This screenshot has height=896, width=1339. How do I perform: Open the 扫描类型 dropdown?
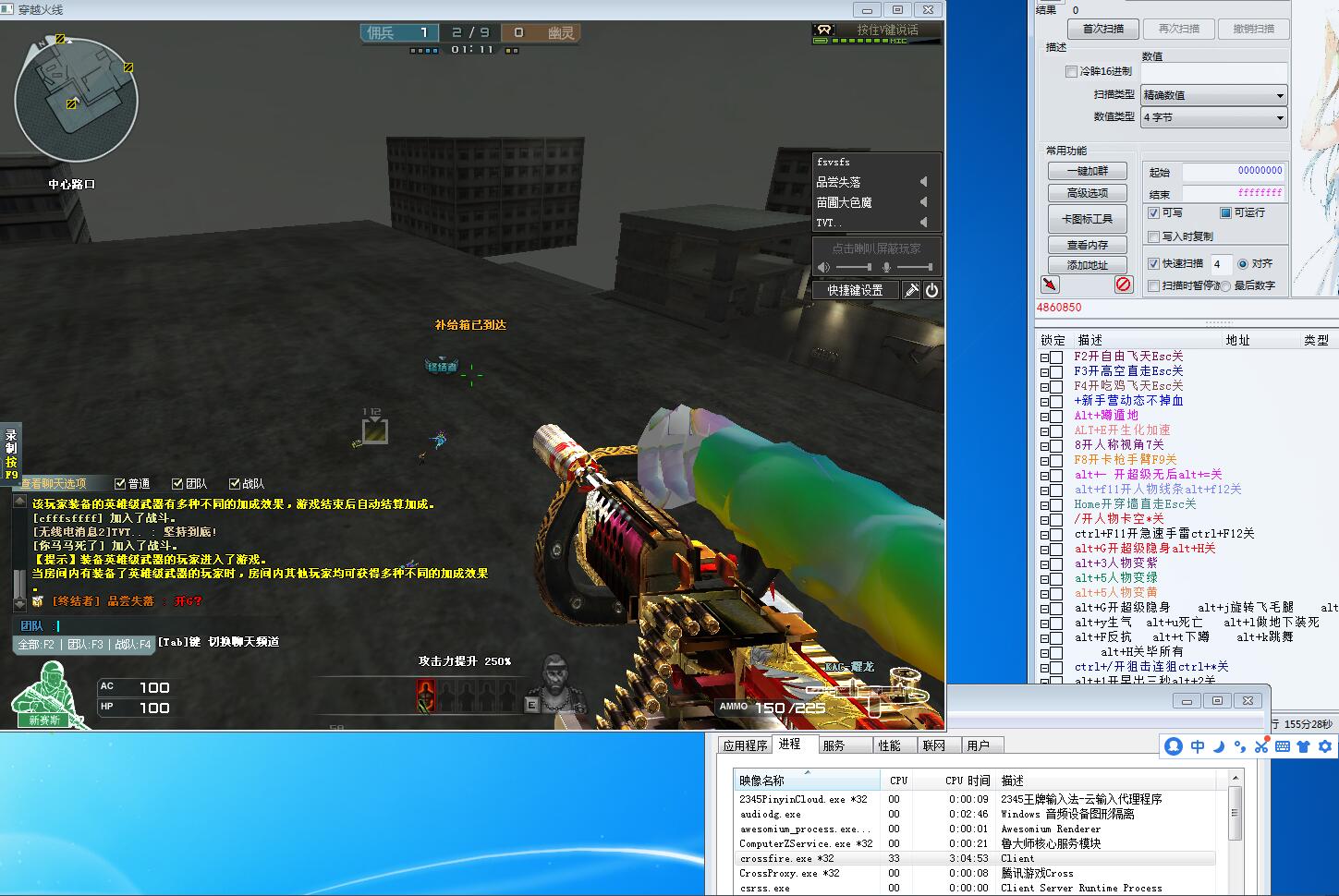(1213, 94)
